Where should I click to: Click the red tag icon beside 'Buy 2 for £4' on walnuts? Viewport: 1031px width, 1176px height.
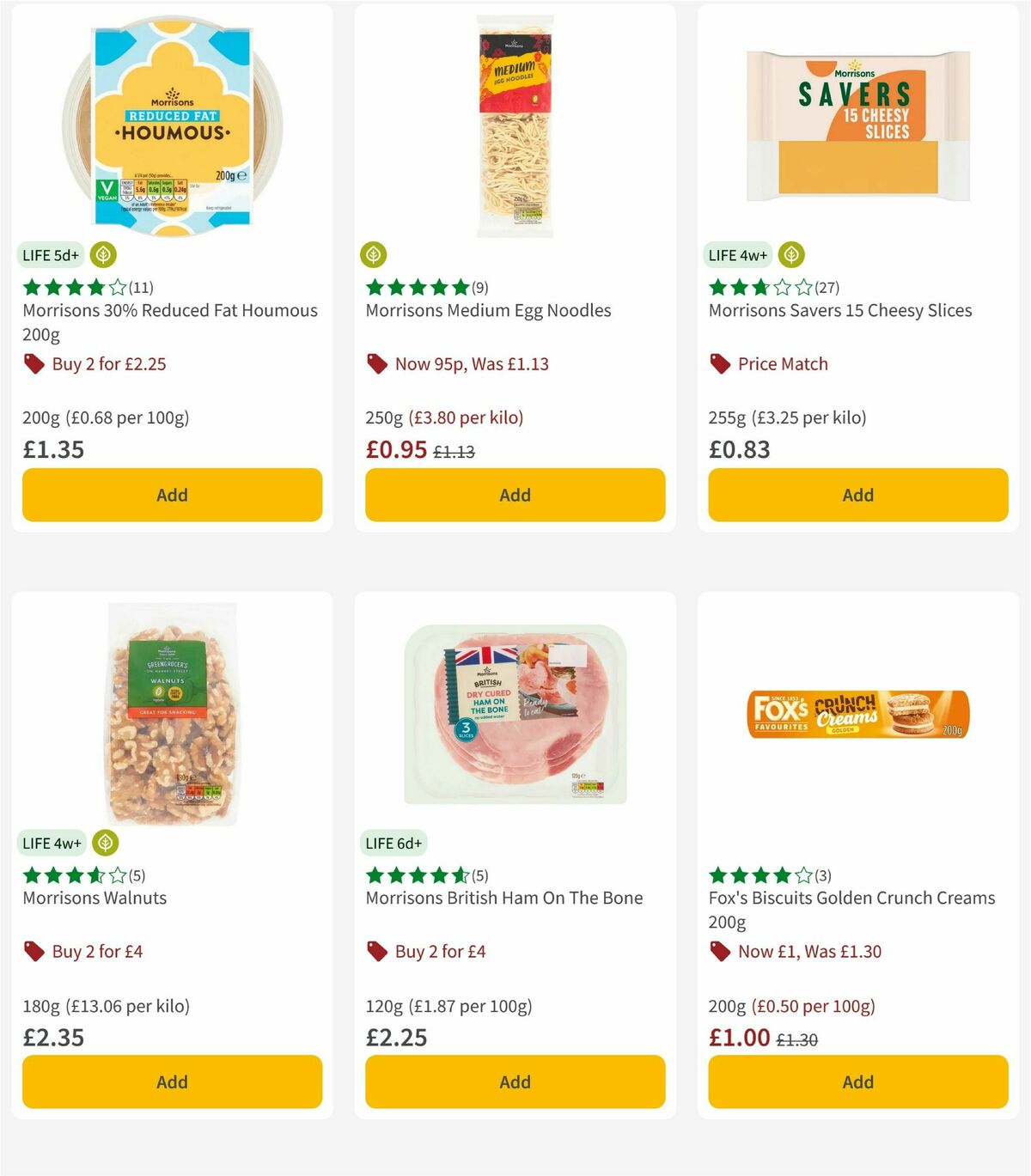tap(34, 952)
